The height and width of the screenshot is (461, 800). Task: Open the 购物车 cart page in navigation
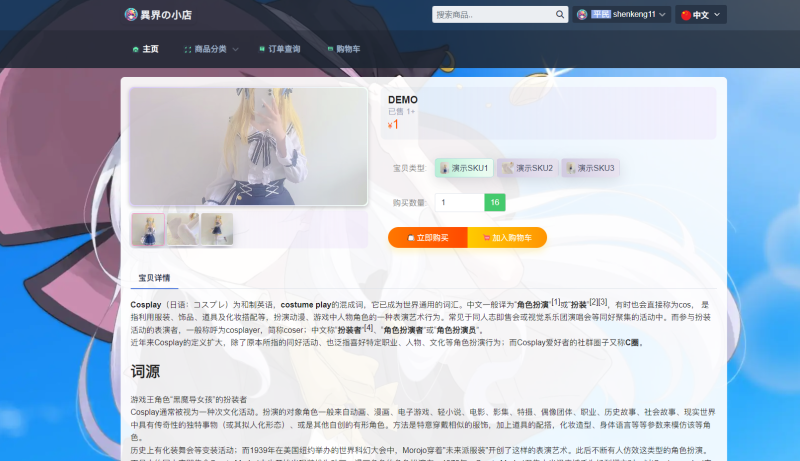tap(344, 49)
